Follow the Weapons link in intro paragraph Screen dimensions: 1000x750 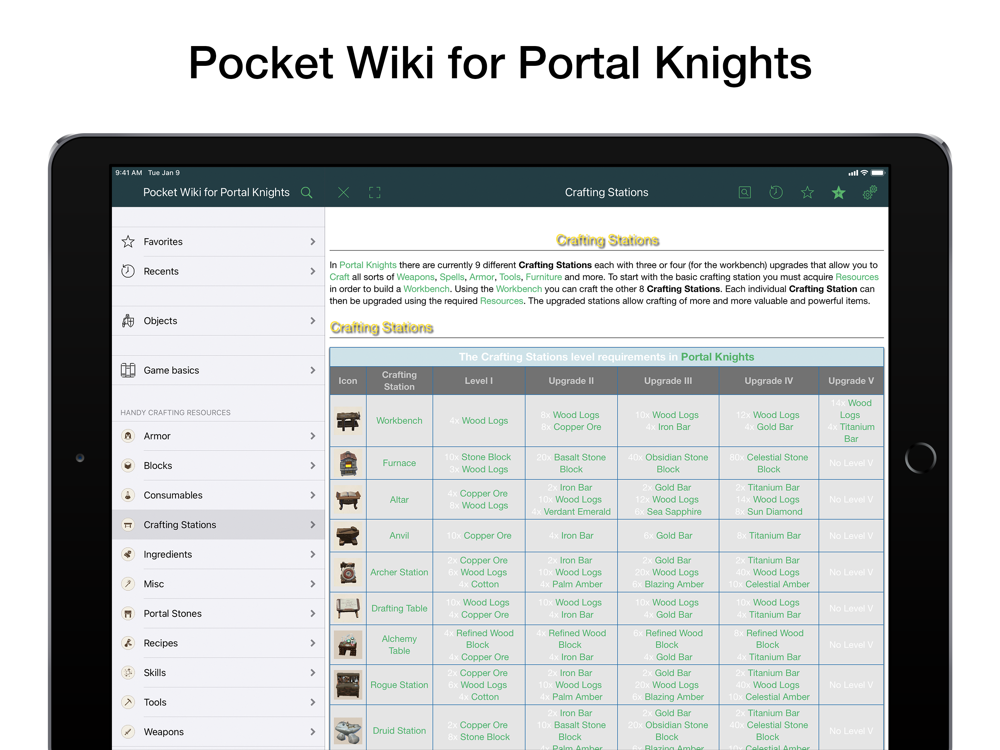pyautogui.click(x=415, y=277)
